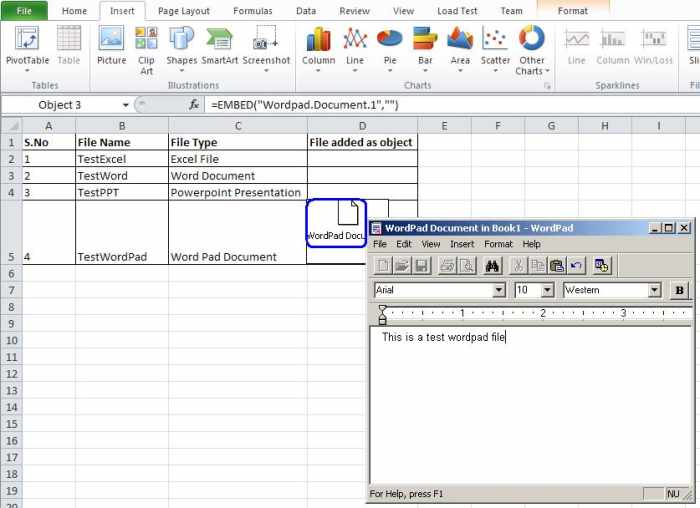
Task: Click the Insert Function fx button
Action: tap(195, 104)
